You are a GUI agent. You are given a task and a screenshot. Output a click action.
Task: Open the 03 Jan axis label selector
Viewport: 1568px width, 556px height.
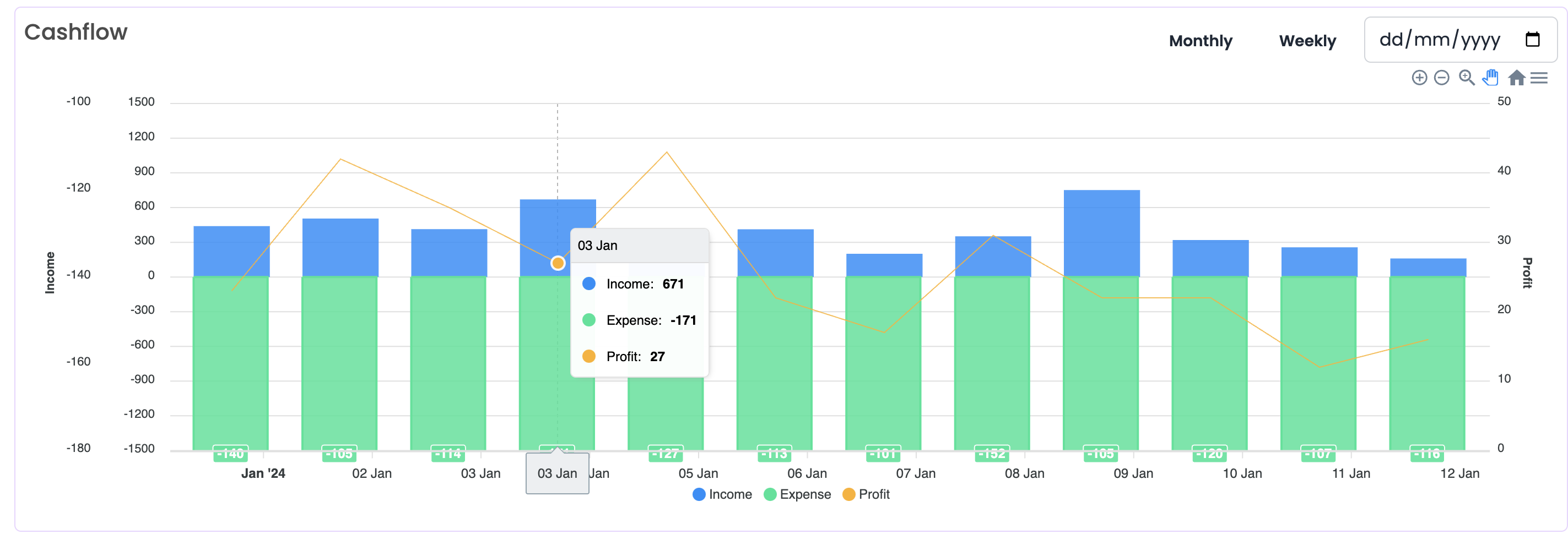point(557,473)
